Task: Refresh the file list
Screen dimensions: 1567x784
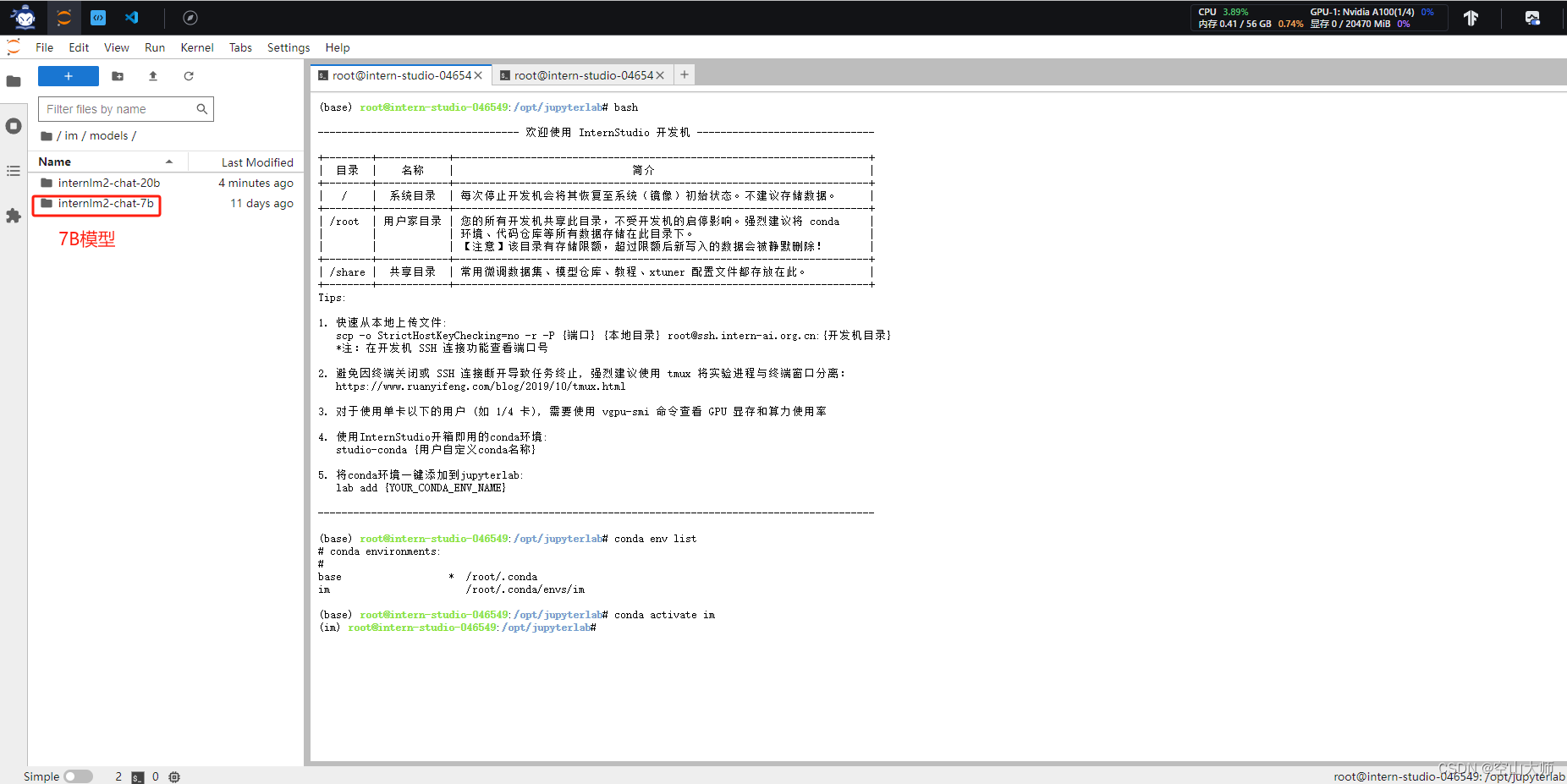Action: pyautogui.click(x=189, y=76)
